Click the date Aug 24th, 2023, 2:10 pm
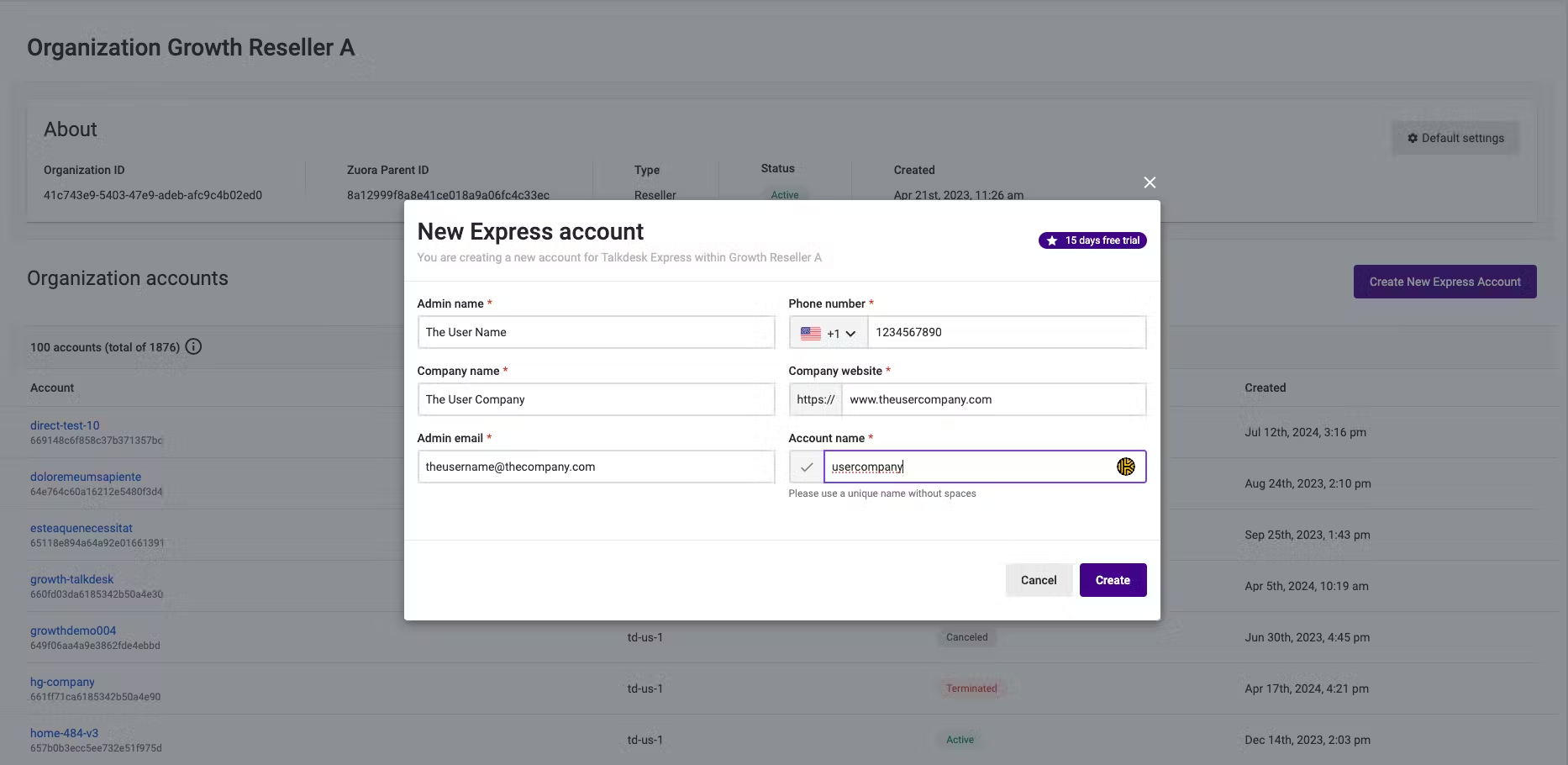This screenshot has height=765, width=1568. point(1308,483)
